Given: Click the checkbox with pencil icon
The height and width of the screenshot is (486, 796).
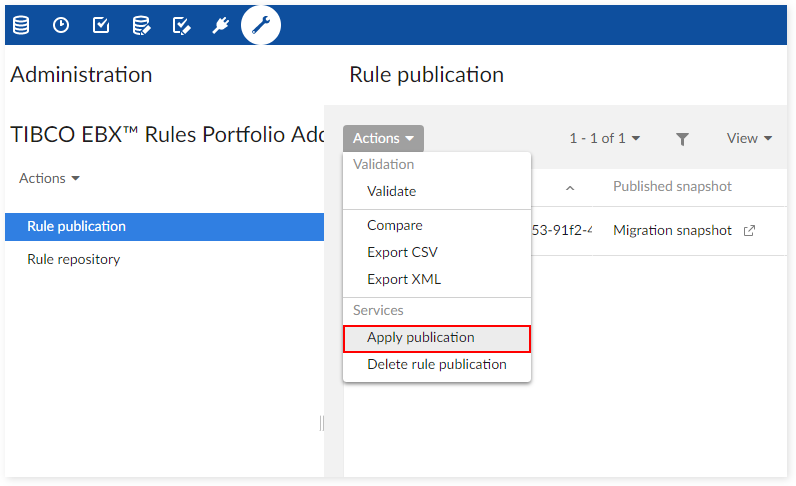Looking at the screenshot, I should click(181, 25).
